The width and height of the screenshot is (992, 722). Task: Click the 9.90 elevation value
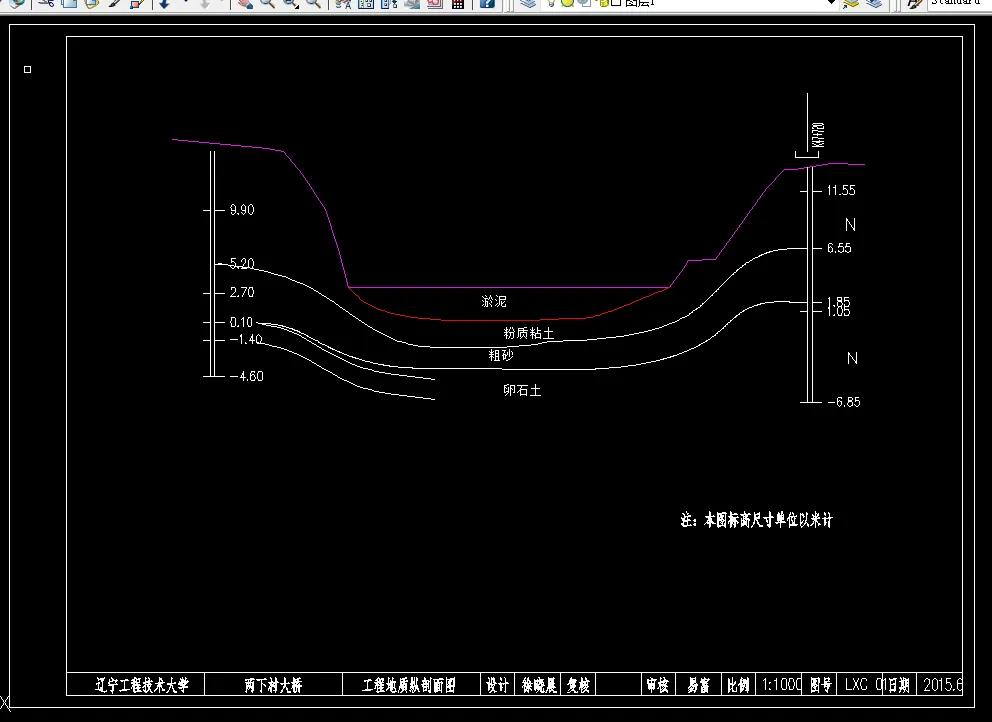(x=242, y=210)
